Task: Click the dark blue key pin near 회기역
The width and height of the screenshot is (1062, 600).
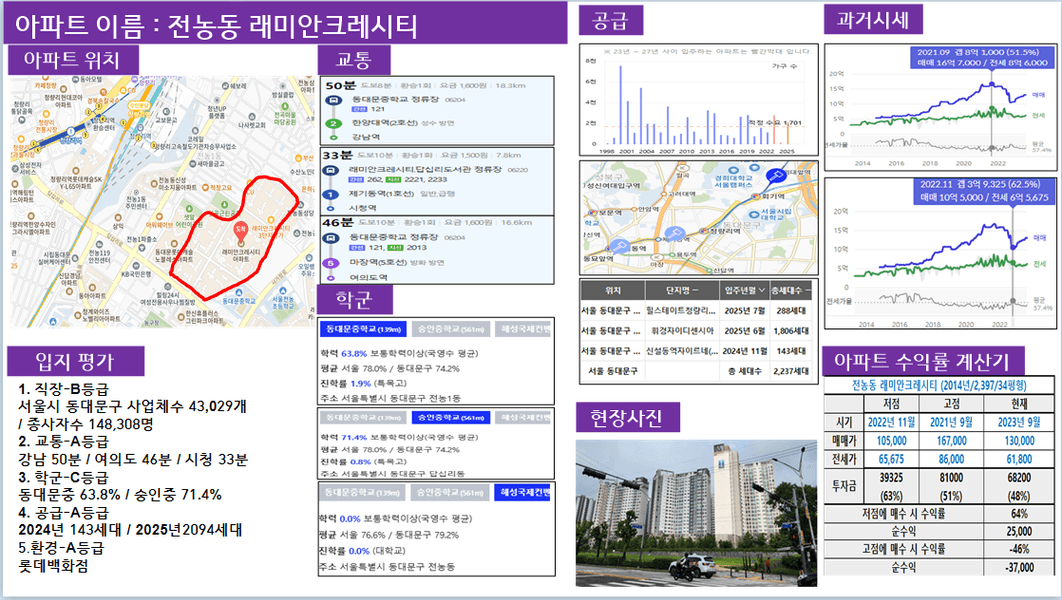Action: tap(775, 177)
